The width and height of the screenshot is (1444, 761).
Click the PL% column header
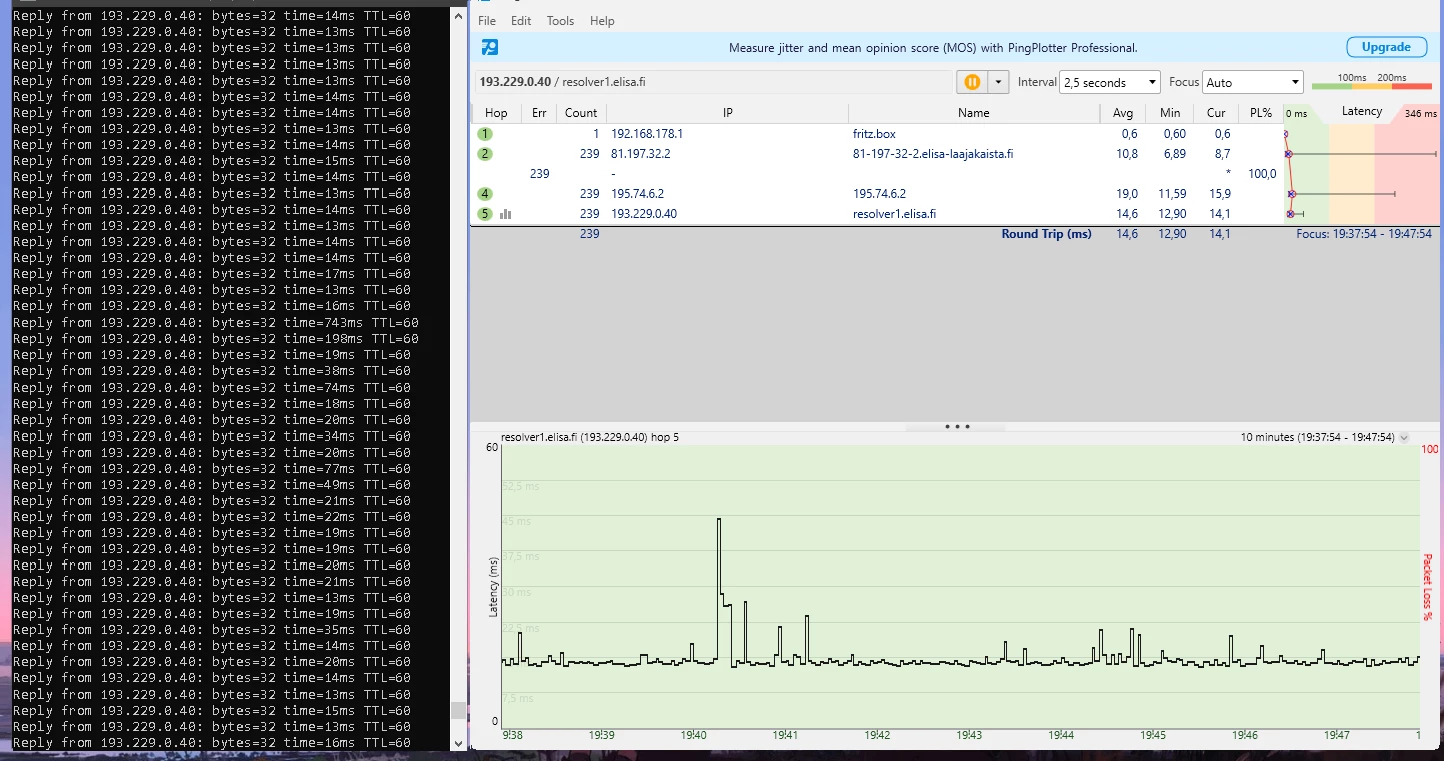(x=1260, y=113)
